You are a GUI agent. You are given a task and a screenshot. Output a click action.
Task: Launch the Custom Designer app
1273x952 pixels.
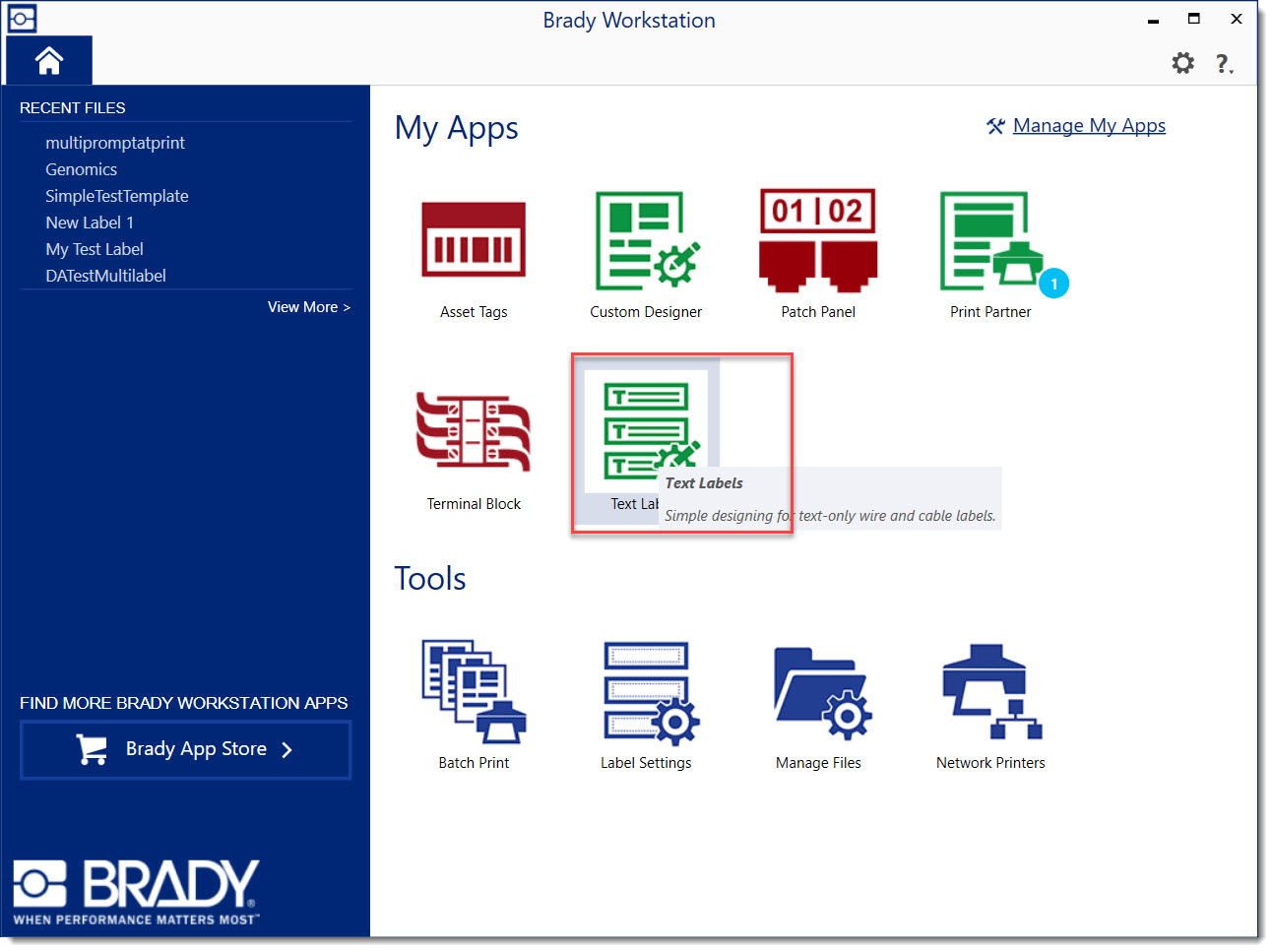point(646,240)
